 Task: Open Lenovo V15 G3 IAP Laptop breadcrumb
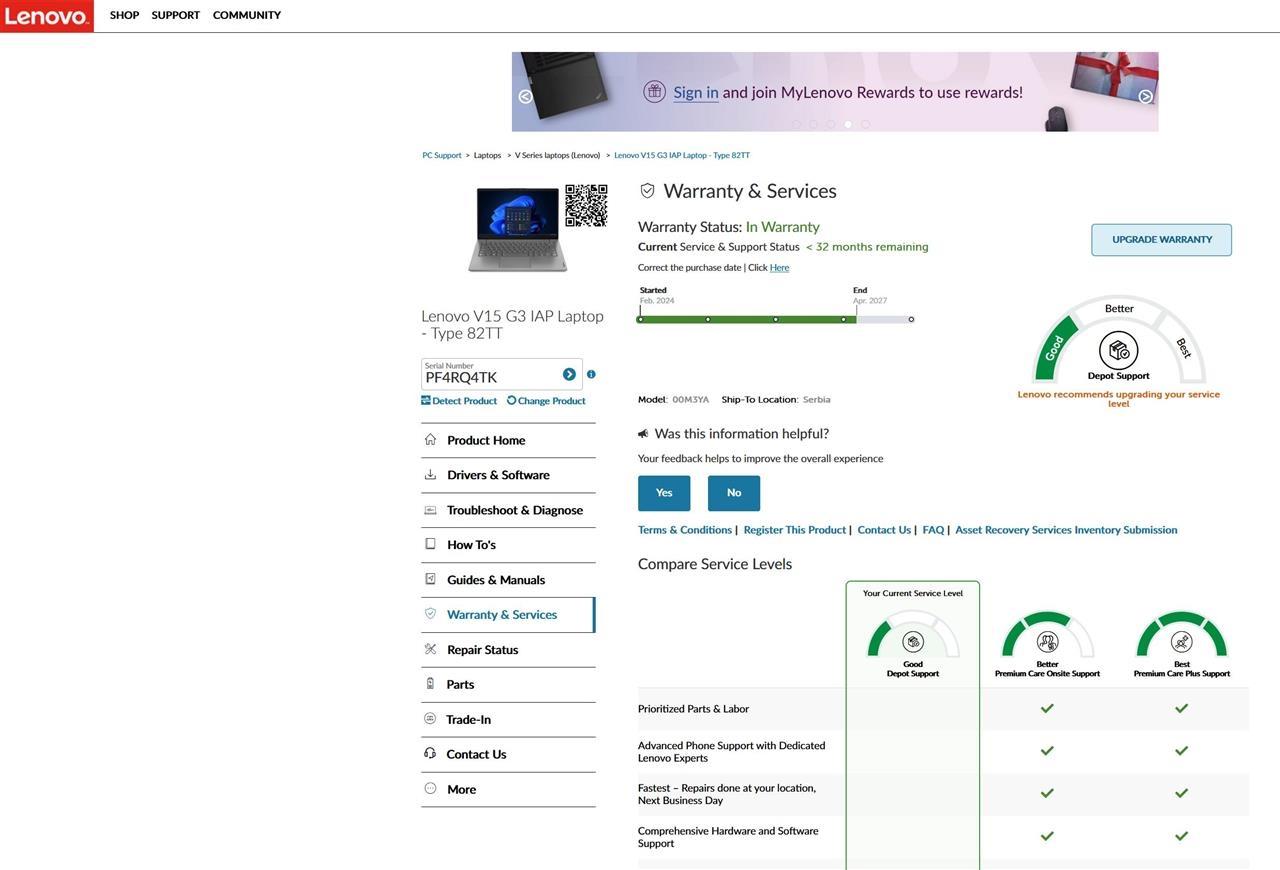point(682,155)
